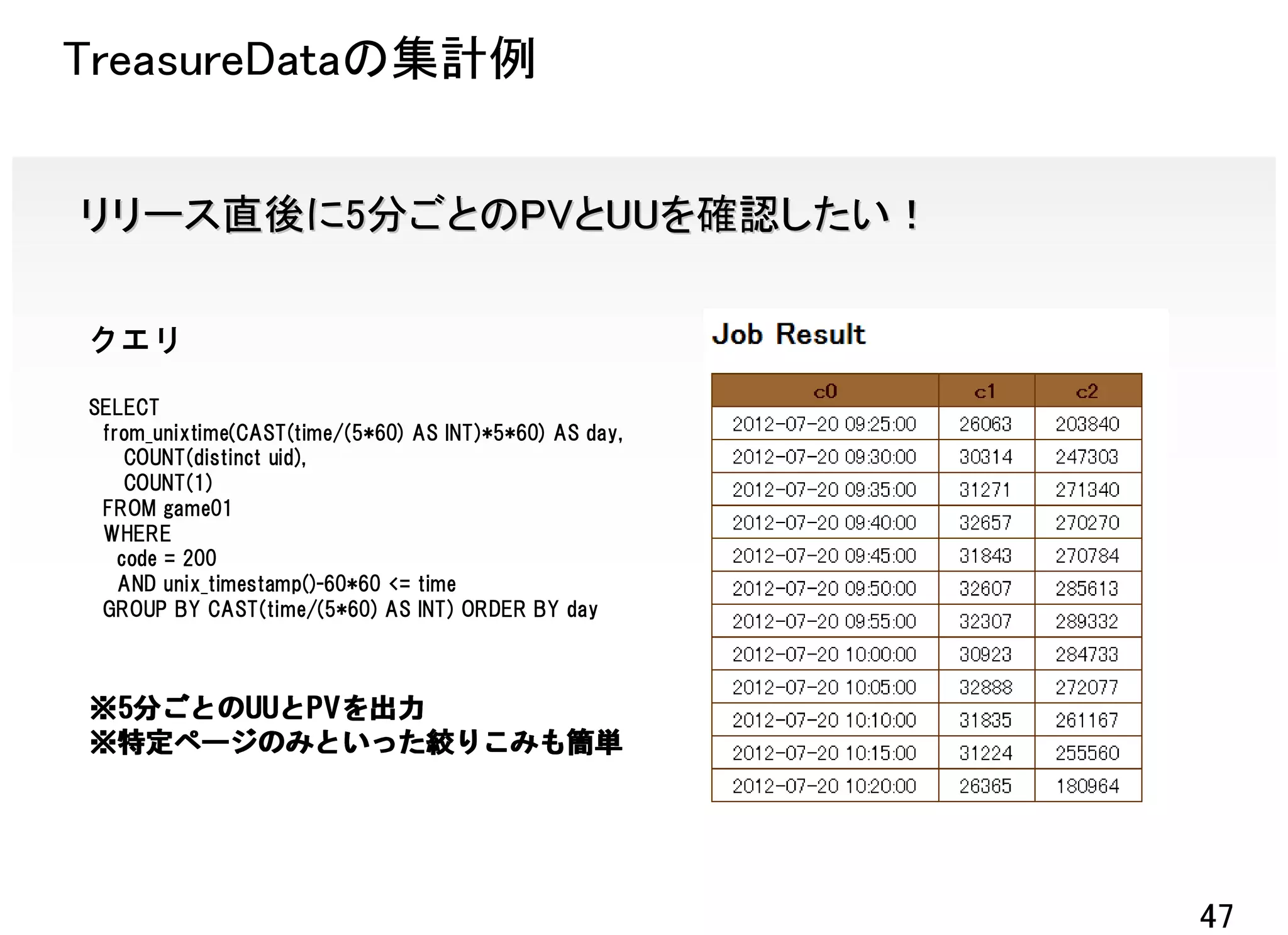Click the value 30923

point(985,654)
